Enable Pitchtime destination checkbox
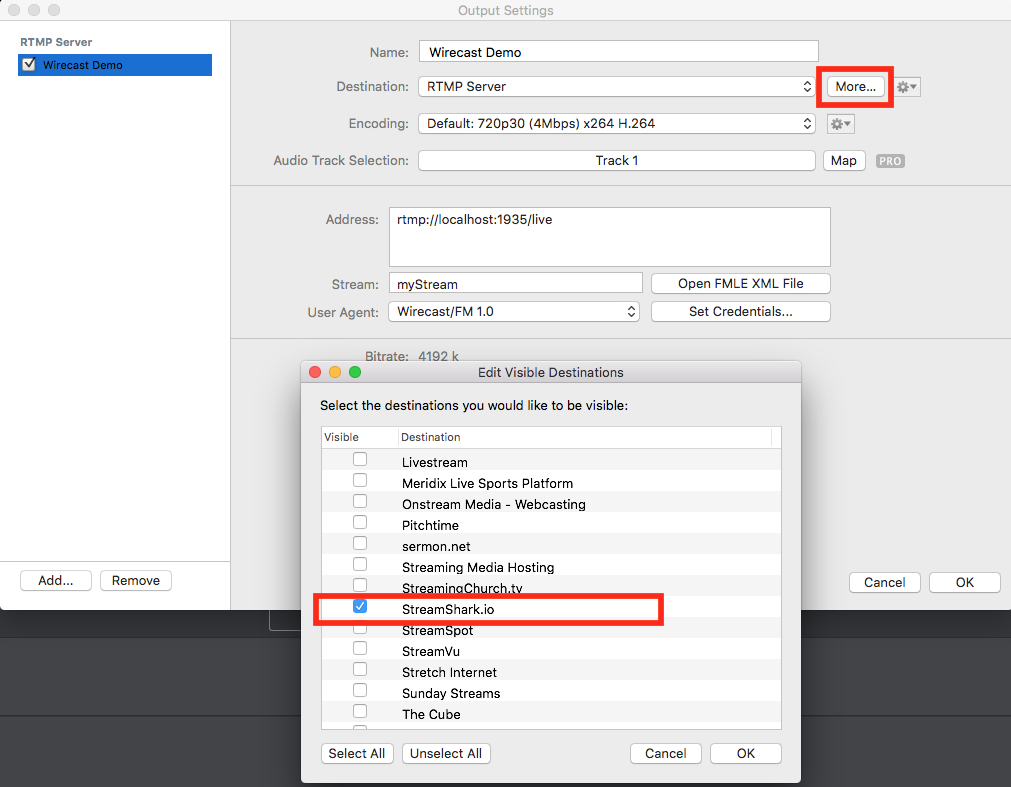 360,522
